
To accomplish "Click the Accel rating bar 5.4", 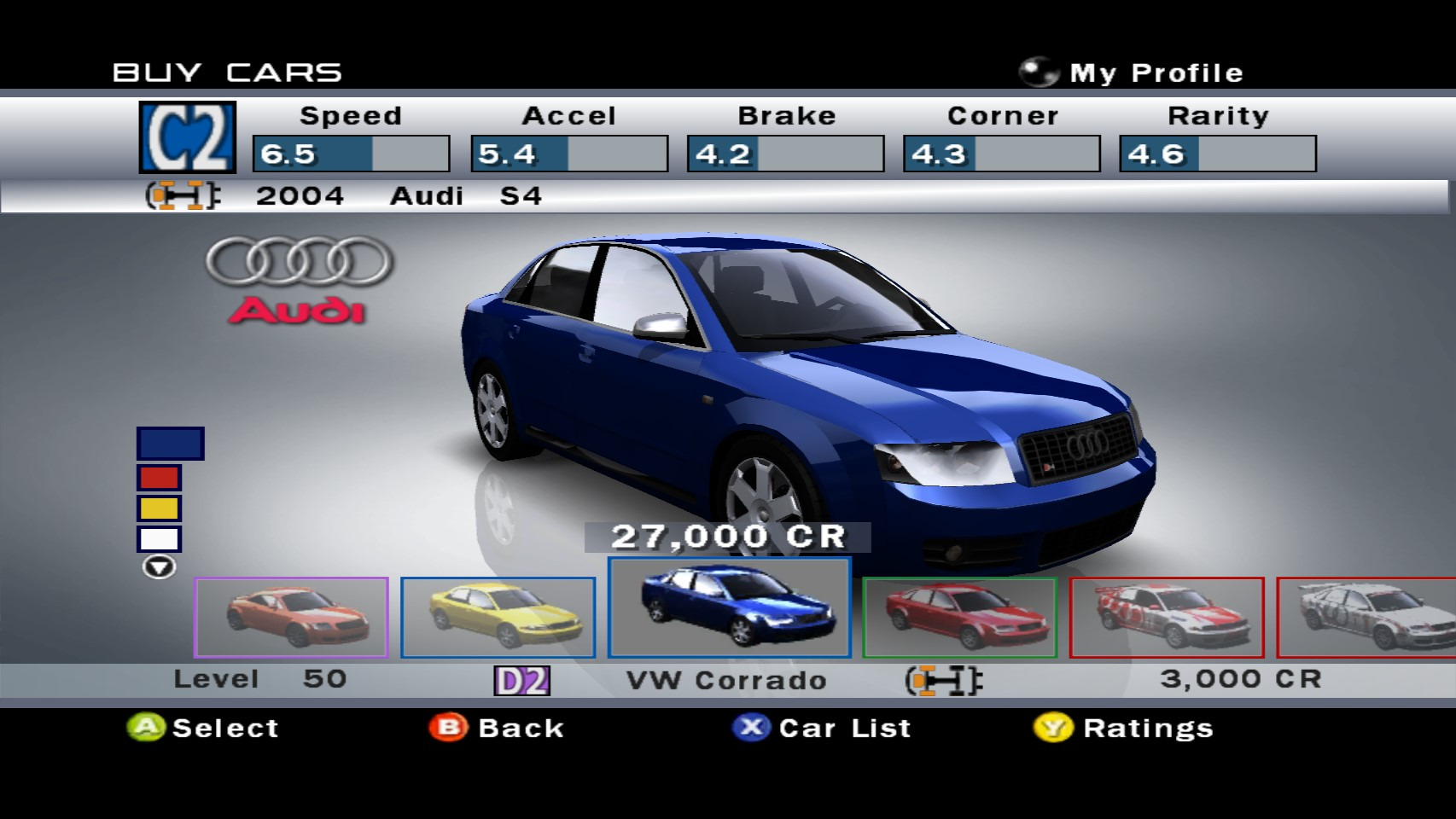I will tap(569, 154).
